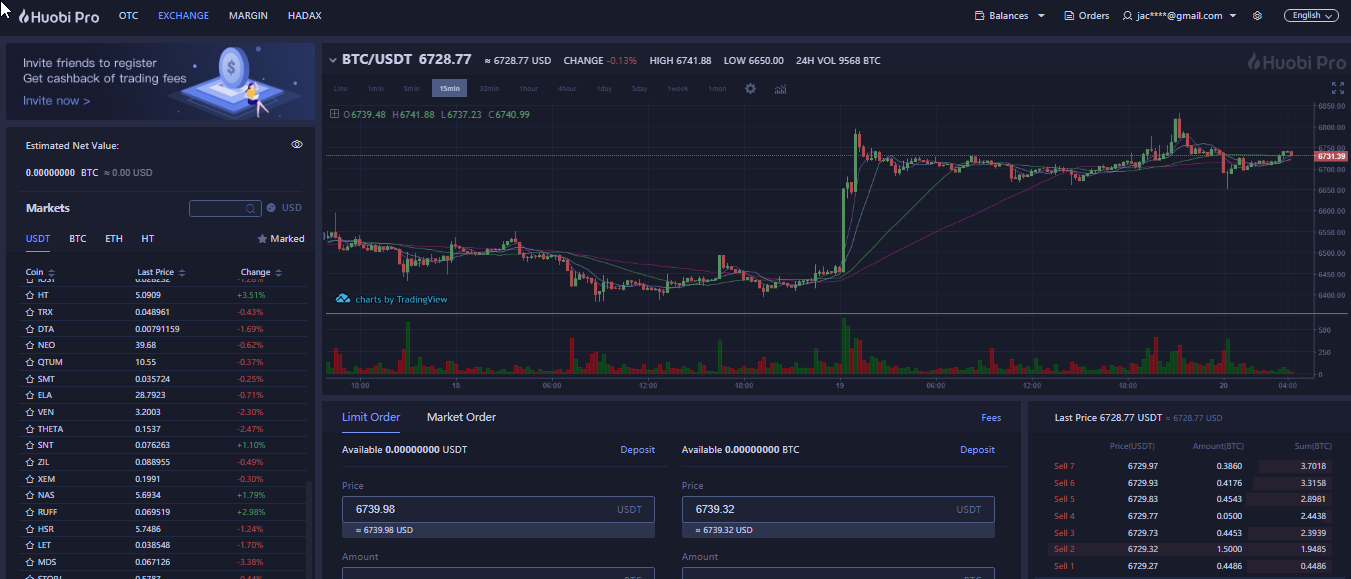Select the ETH markets tab
The image size is (1351, 579).
[114, 239]
